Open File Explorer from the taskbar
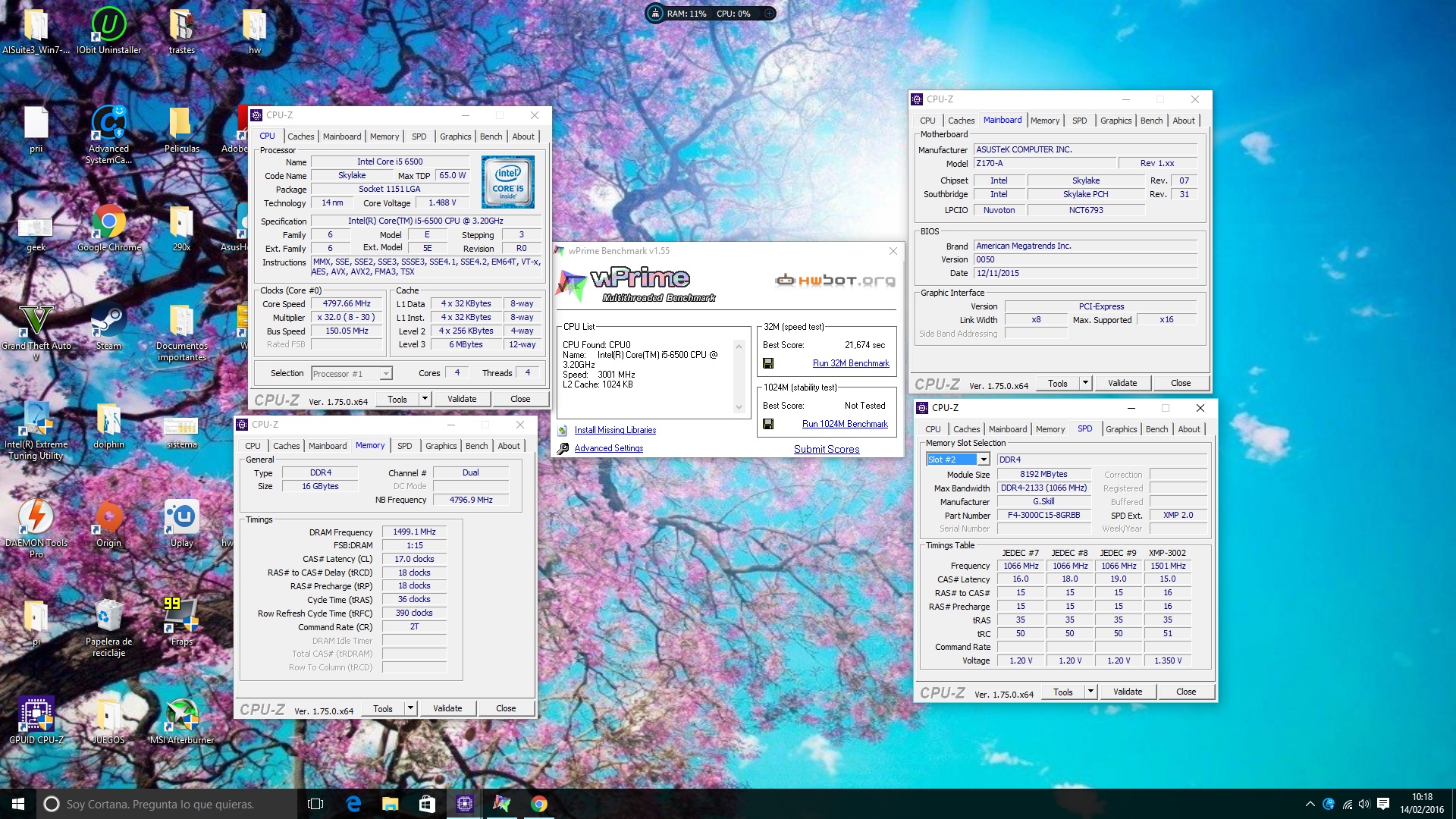This screenshot has width=1456, height=819. pos(390,804)
